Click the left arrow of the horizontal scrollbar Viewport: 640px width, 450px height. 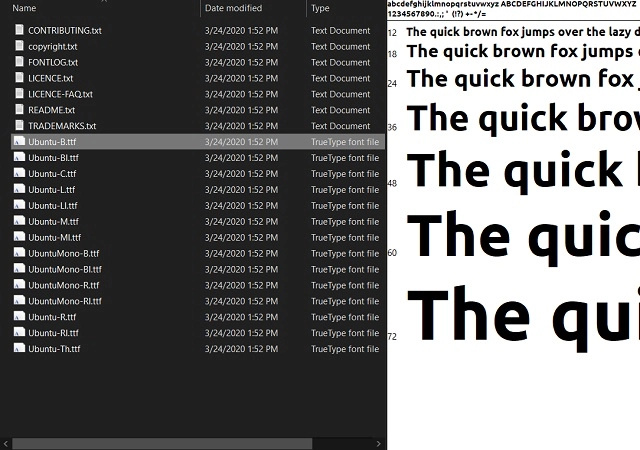click(6, 443)
